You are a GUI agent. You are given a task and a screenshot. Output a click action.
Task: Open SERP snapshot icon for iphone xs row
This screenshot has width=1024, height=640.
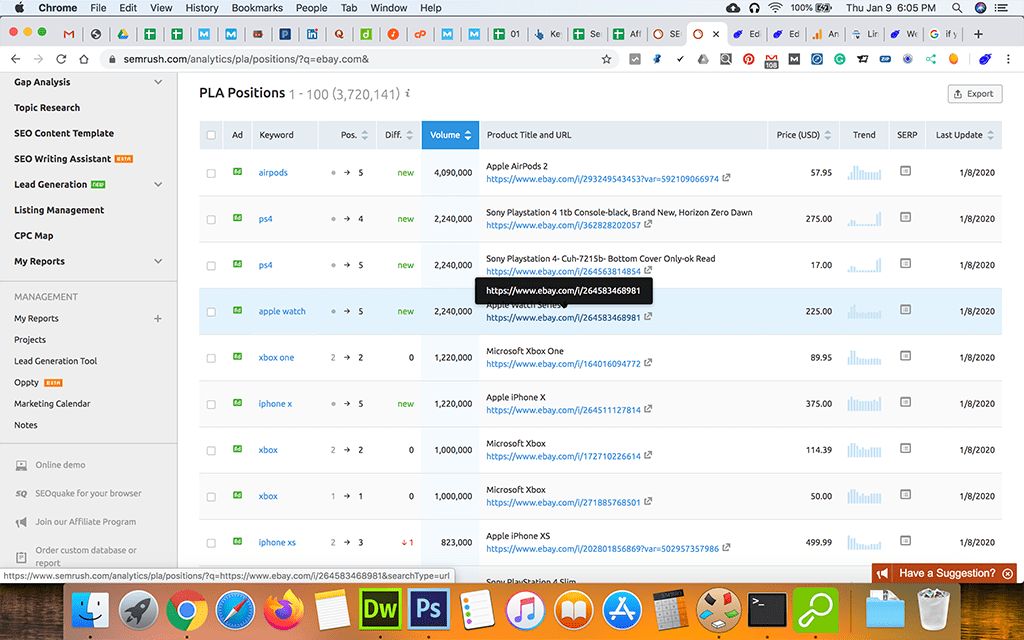point(905,541)
